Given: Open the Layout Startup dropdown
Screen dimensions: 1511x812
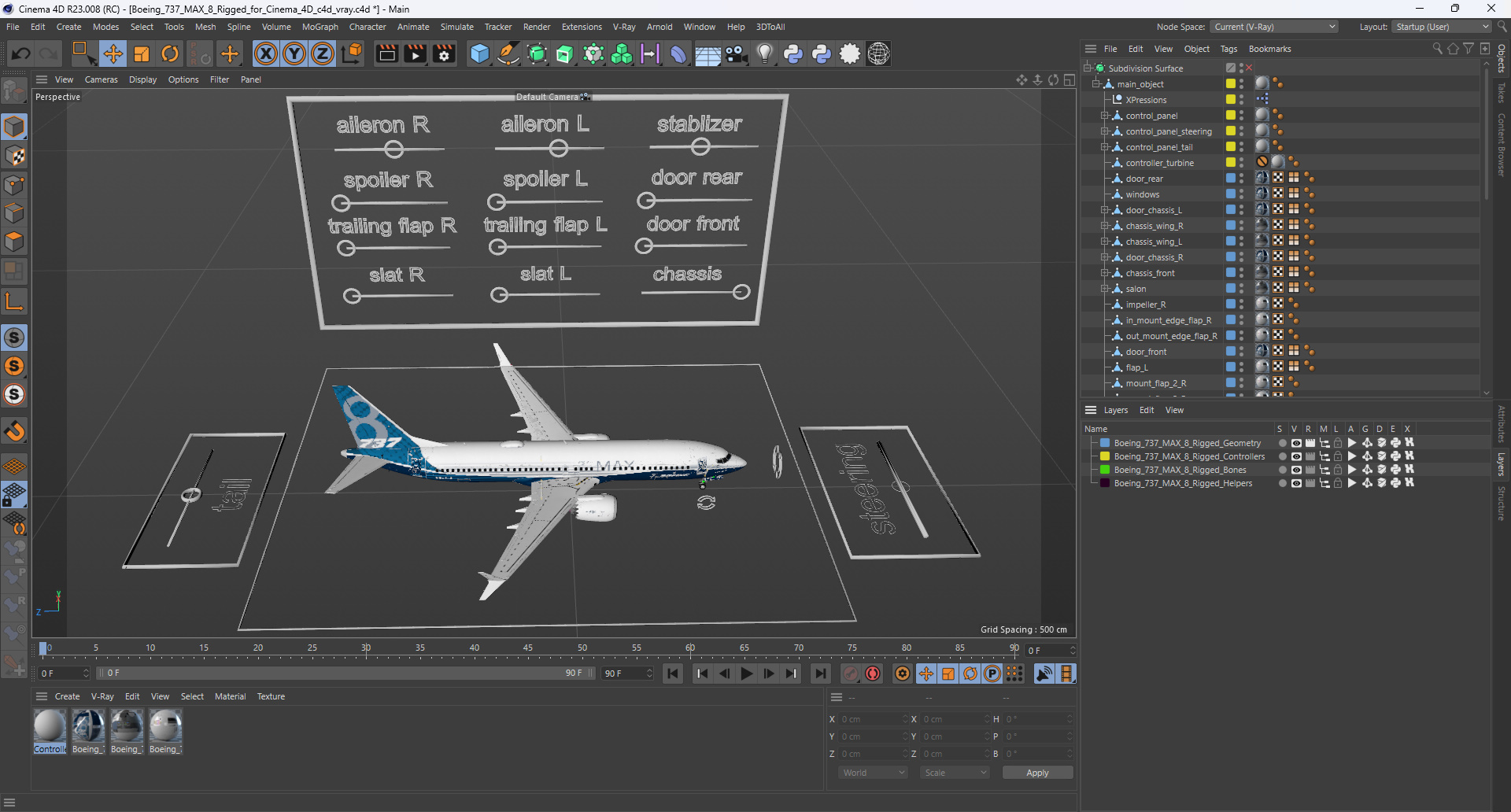Looking at the screenshot, I should 1442,27.
